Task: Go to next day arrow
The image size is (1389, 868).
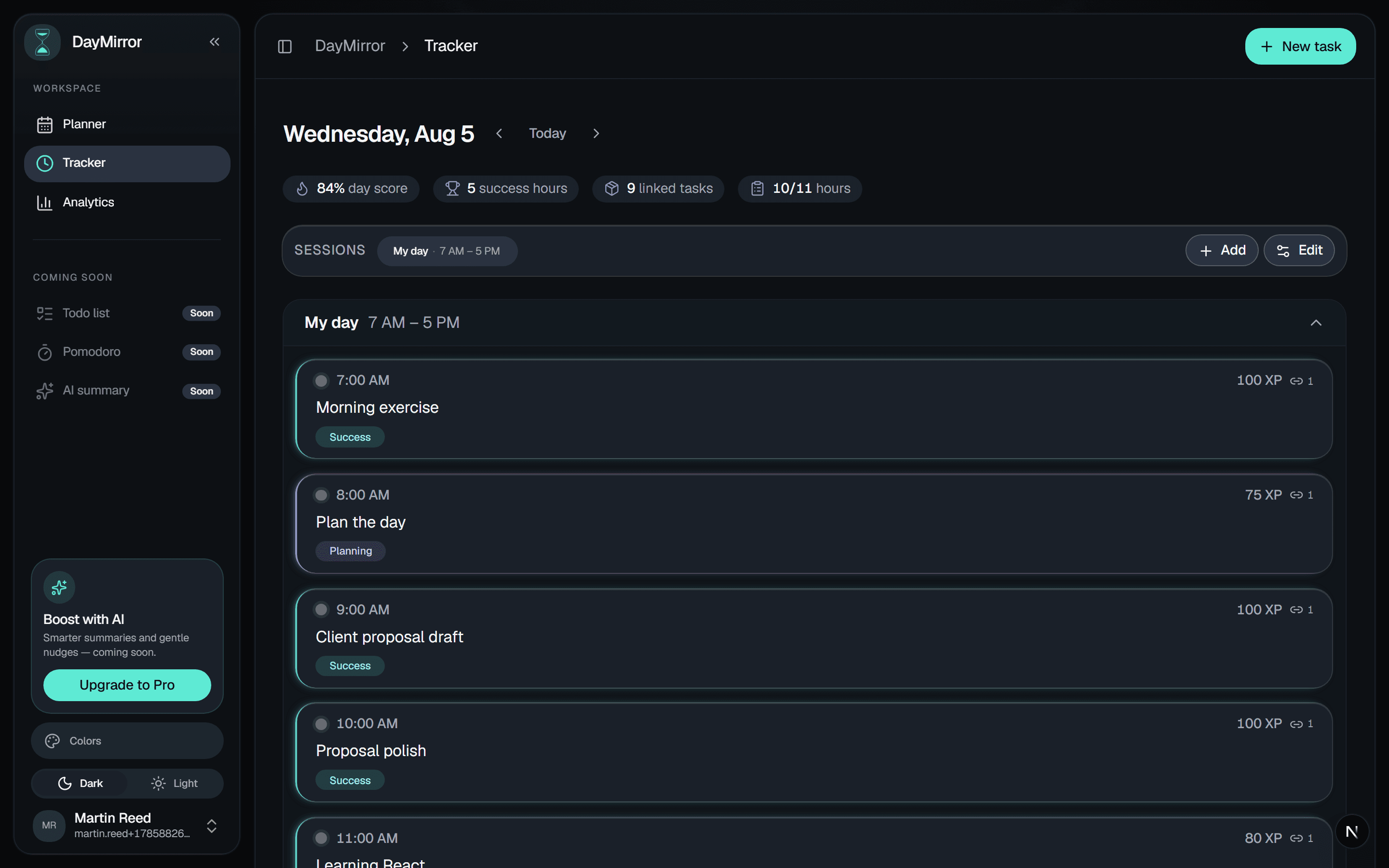Action: pyautogui.click(x=596, y=133)
